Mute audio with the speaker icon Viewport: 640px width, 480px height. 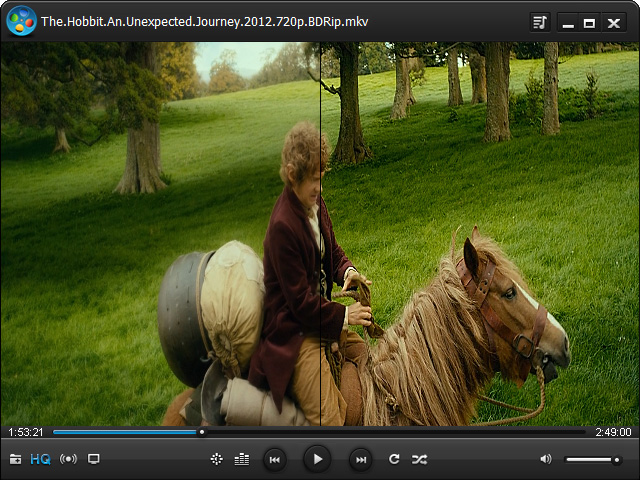click(x=546, y=459)
